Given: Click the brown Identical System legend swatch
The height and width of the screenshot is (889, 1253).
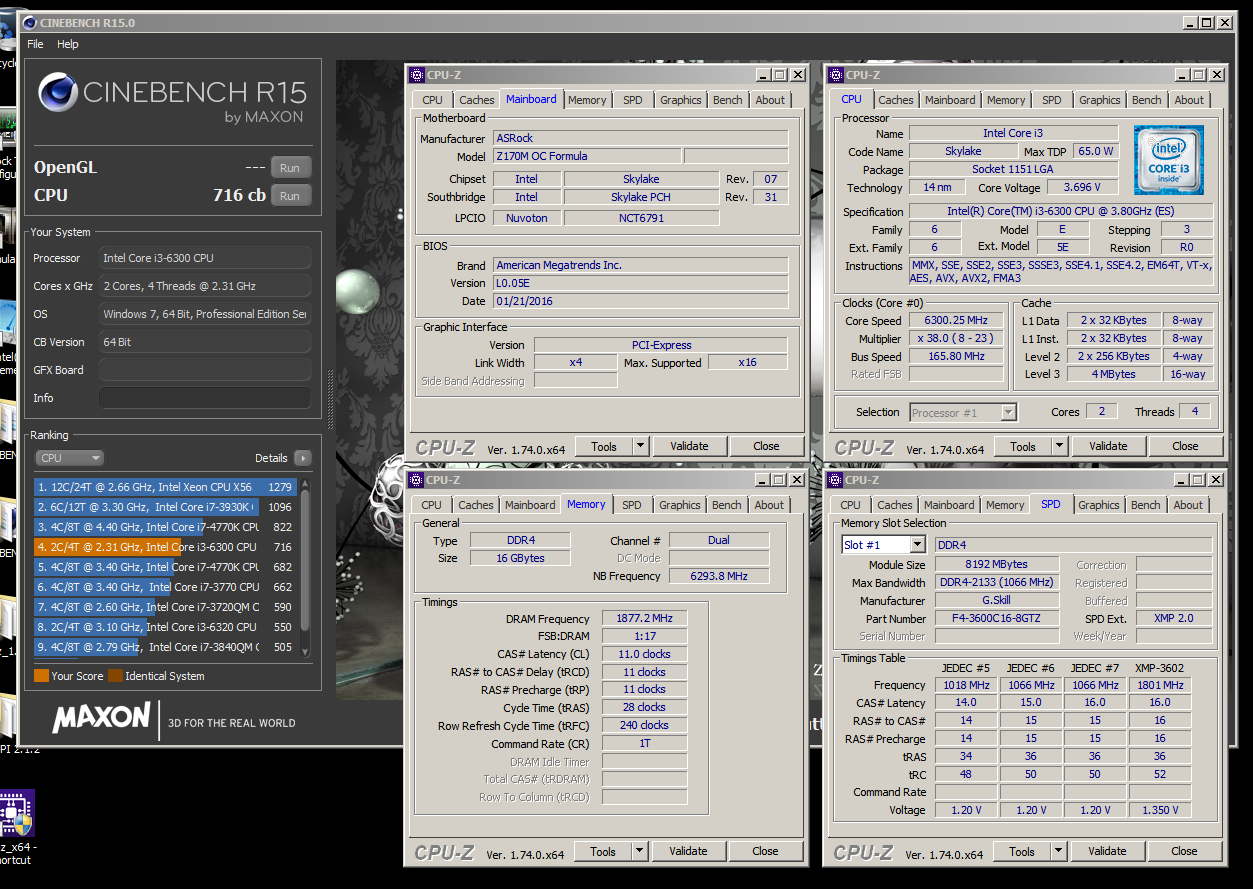Looking at the screenshot, I should click(x=115, y=676).
